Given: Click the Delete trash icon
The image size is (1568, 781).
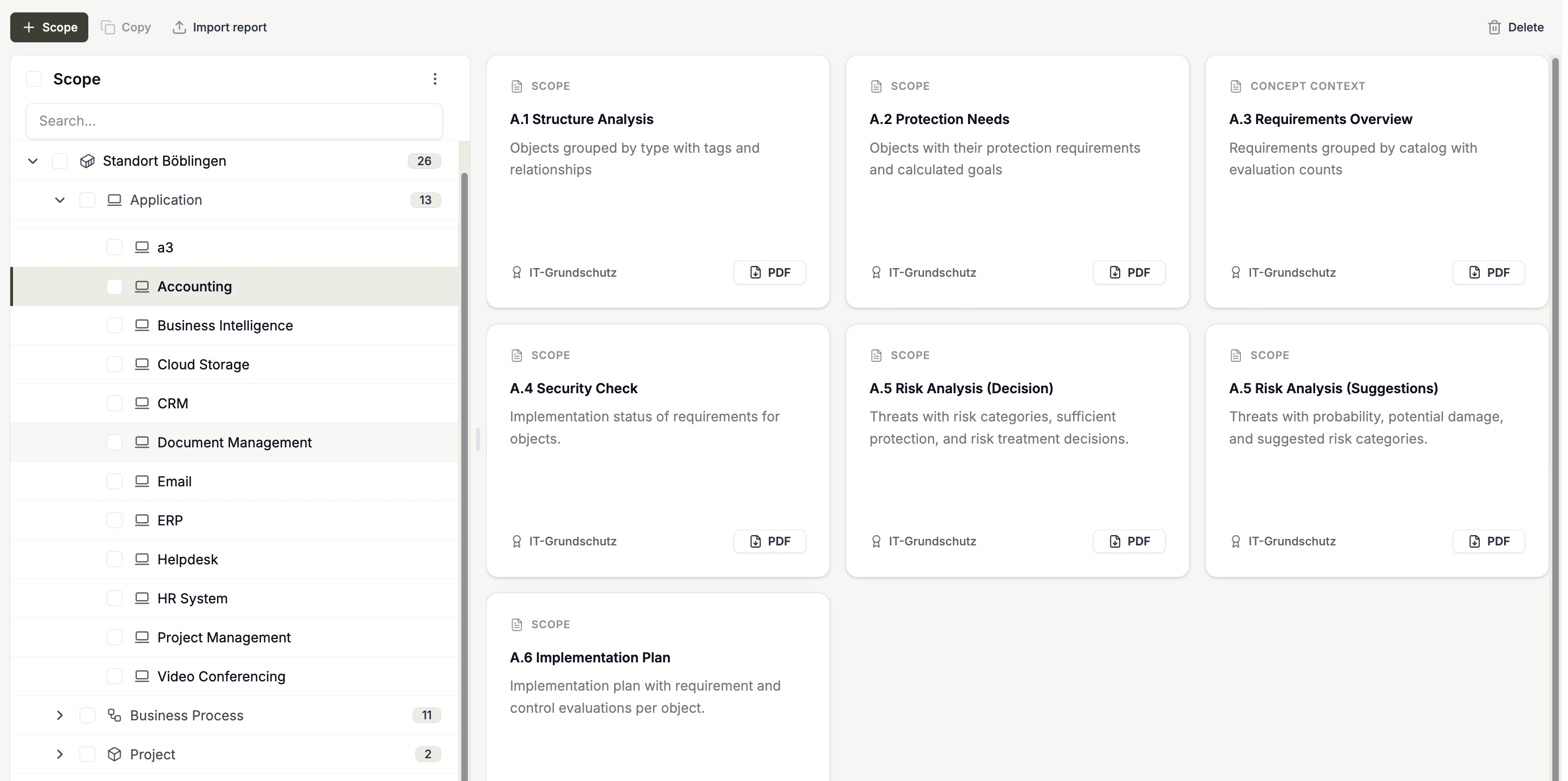Looking at the screenshot, I should 1494,28.
